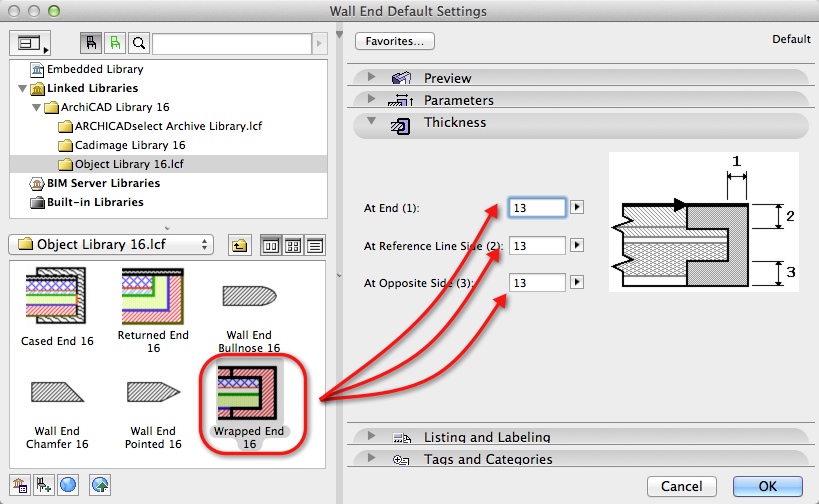Select Object Library 16.lcf tree row
The height and width of the screenshot is (504, 819).
point(168,164)
